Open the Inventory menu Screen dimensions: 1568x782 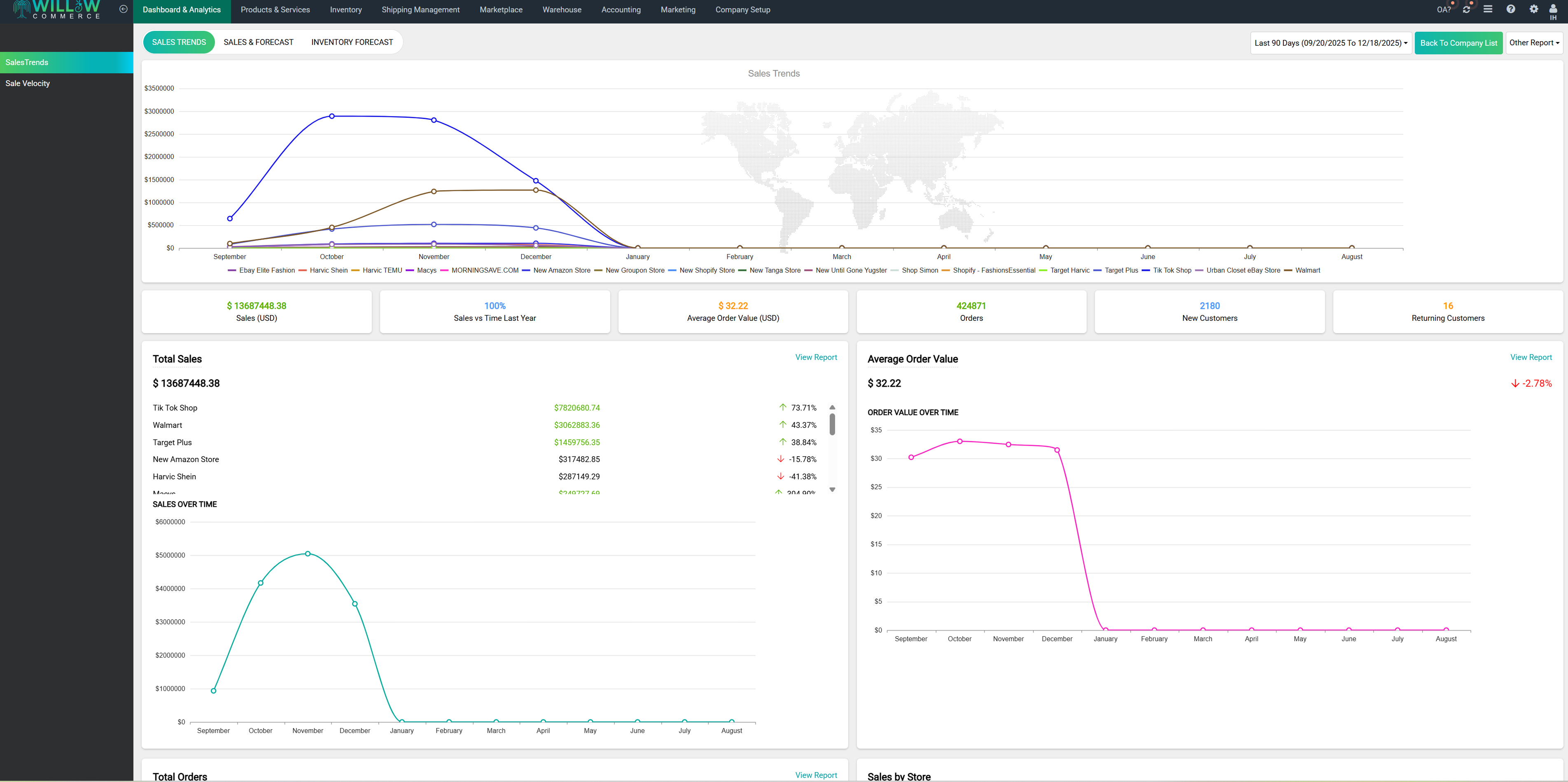click(x=346, y=10)
